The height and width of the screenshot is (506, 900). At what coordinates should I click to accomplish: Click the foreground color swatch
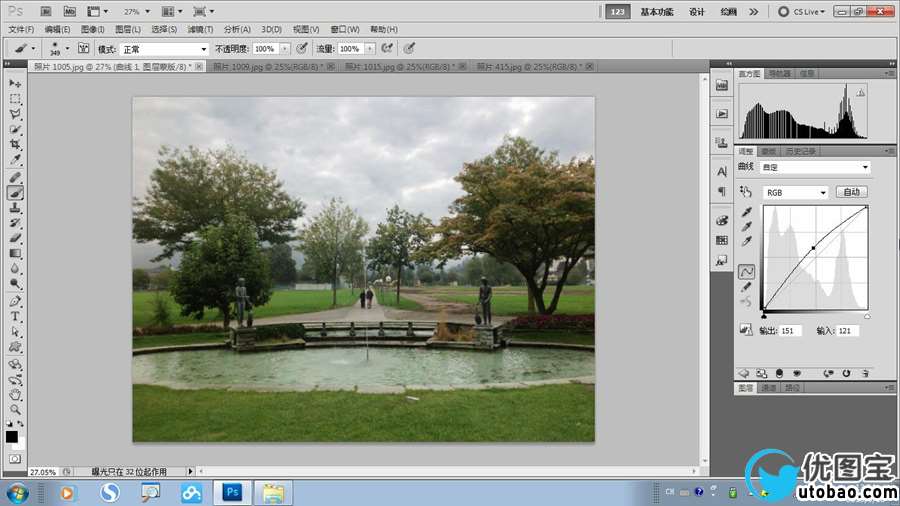[x=11, y=437]
